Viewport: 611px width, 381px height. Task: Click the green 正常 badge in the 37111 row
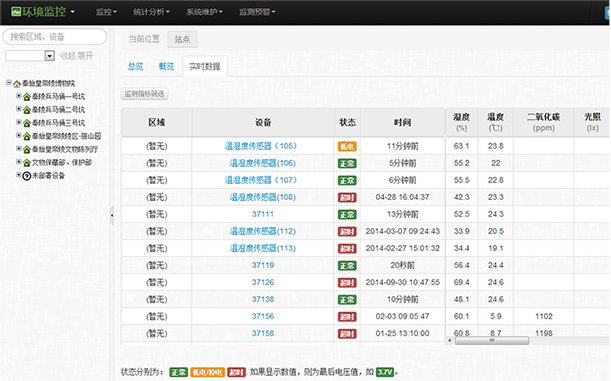click(347, 215)
